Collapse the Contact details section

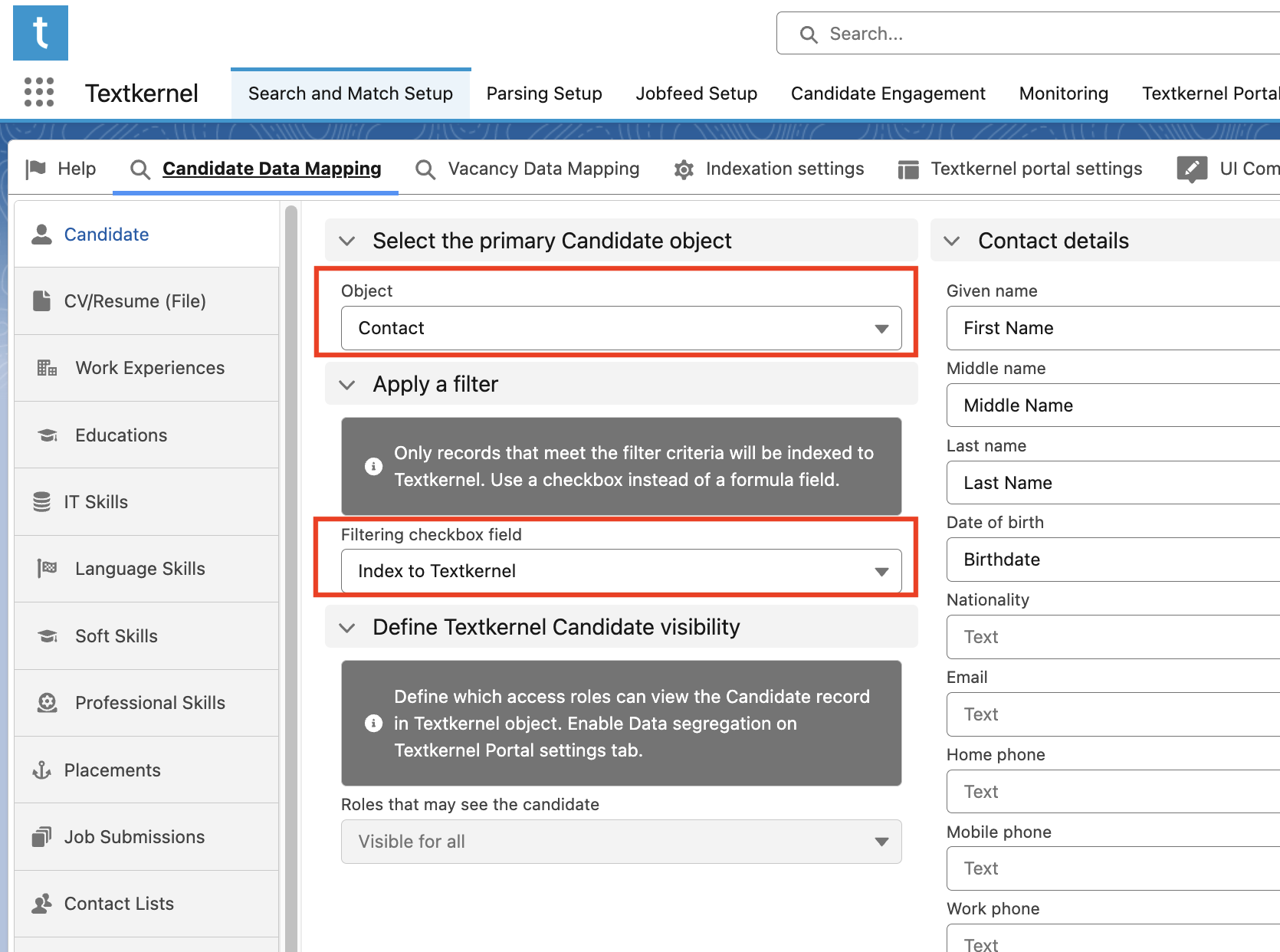tap(952, 241)
